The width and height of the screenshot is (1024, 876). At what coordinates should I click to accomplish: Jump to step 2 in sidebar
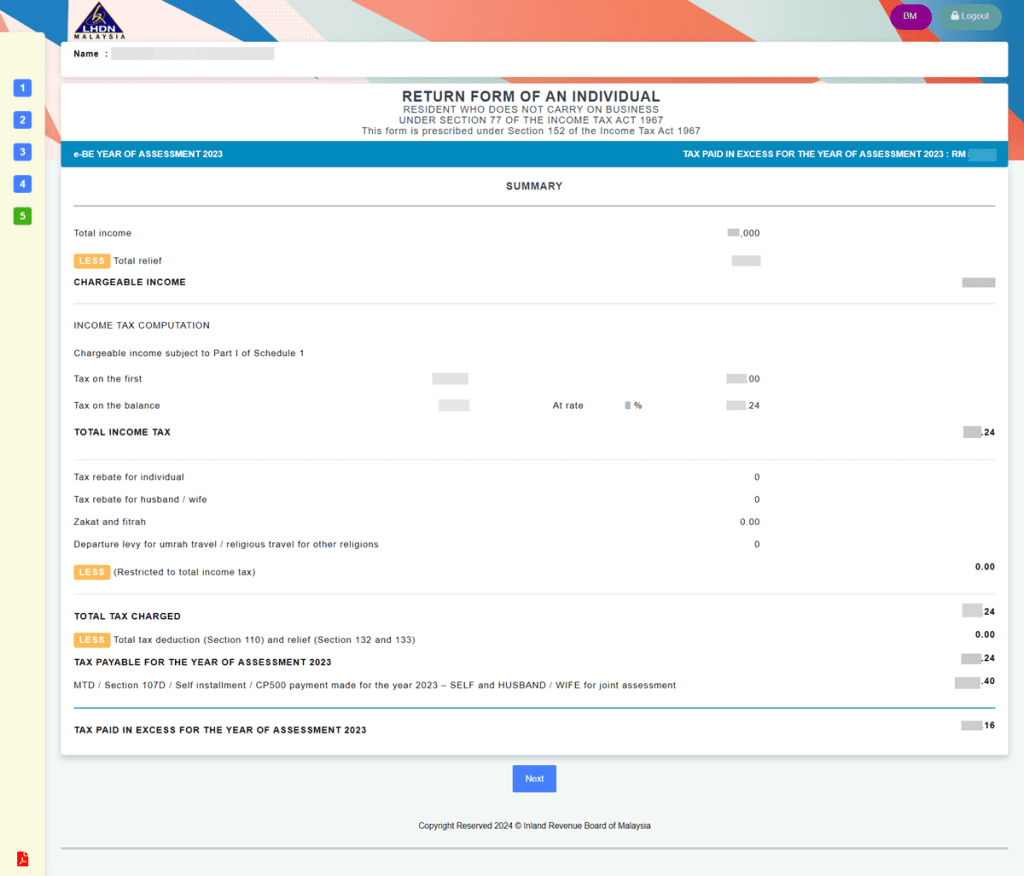22,120
